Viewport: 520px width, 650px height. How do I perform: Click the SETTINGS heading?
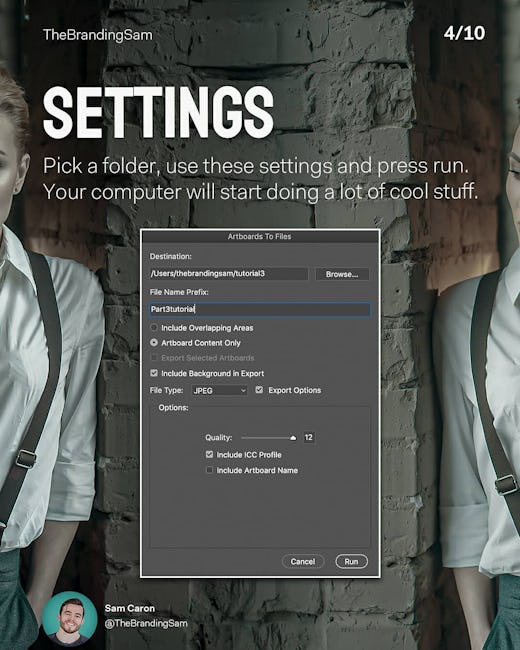[158, 112]
